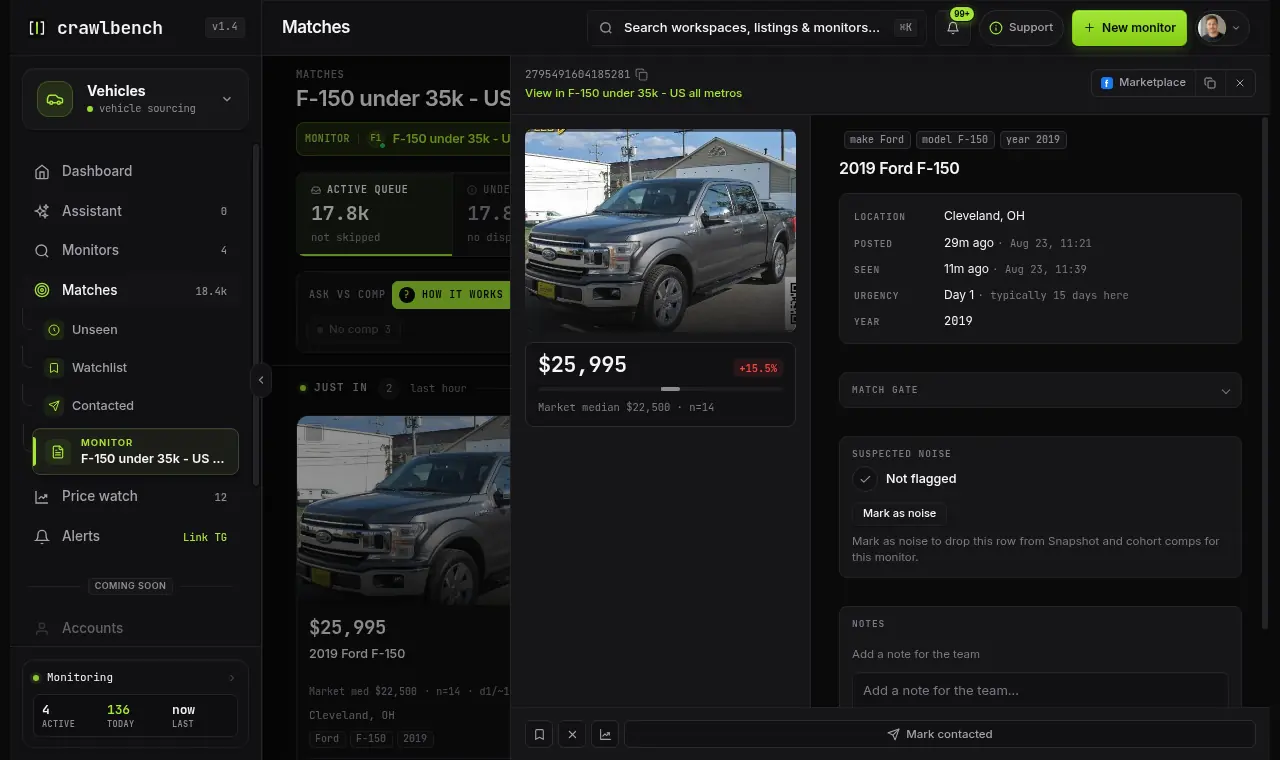
Task: Open the price chart icon in bottom bar
Action: [x=605, y=734]
